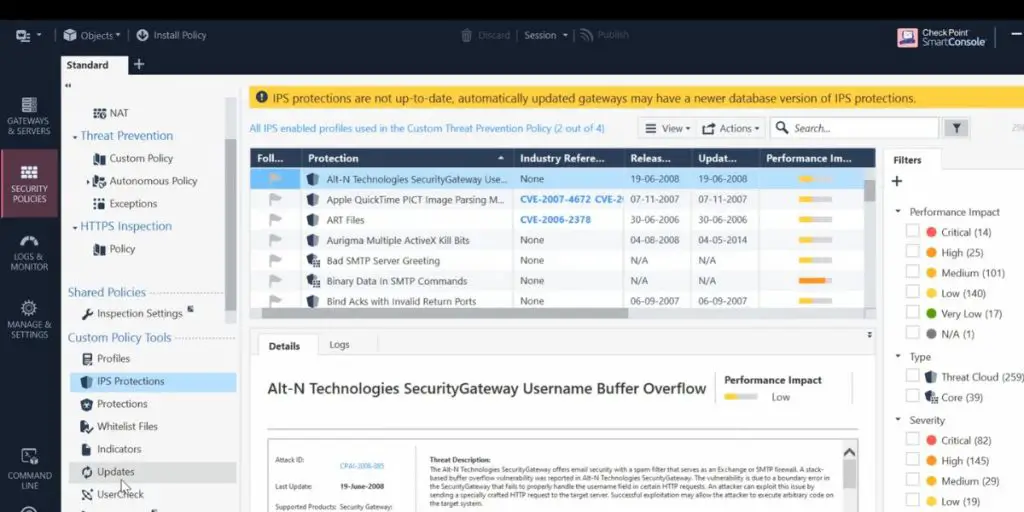The image size is (1024, 512).
Task: Collapse the Performance Impact filter group
Action: point(898,212)
